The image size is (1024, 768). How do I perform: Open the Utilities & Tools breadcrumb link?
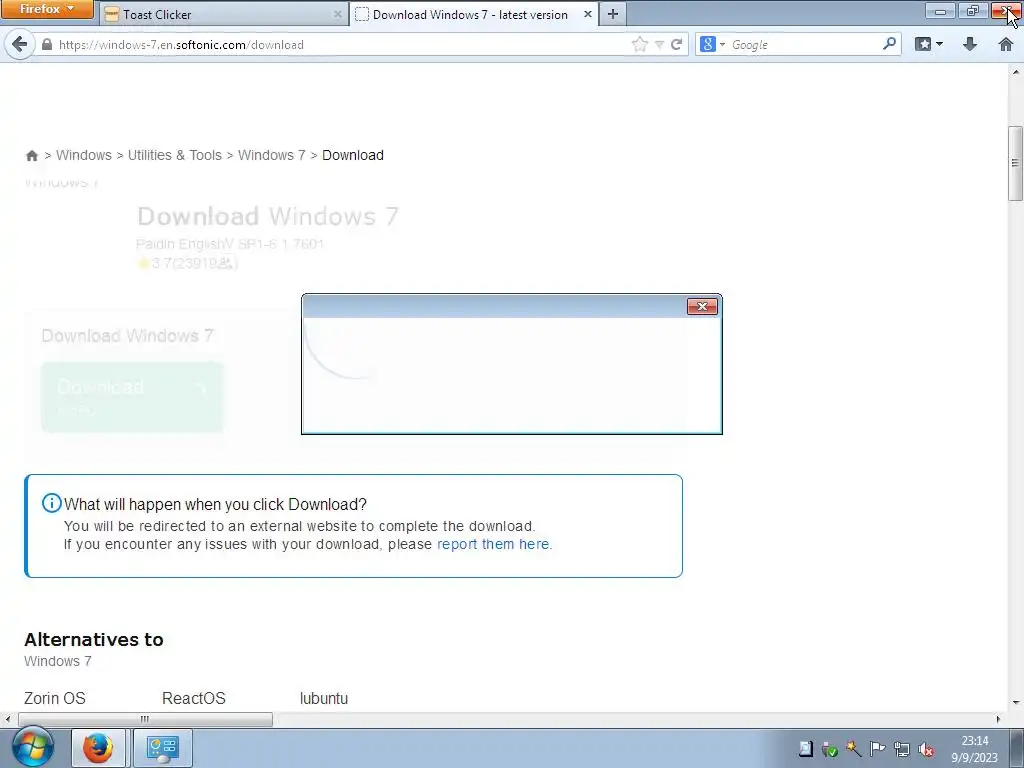(174, 155)
